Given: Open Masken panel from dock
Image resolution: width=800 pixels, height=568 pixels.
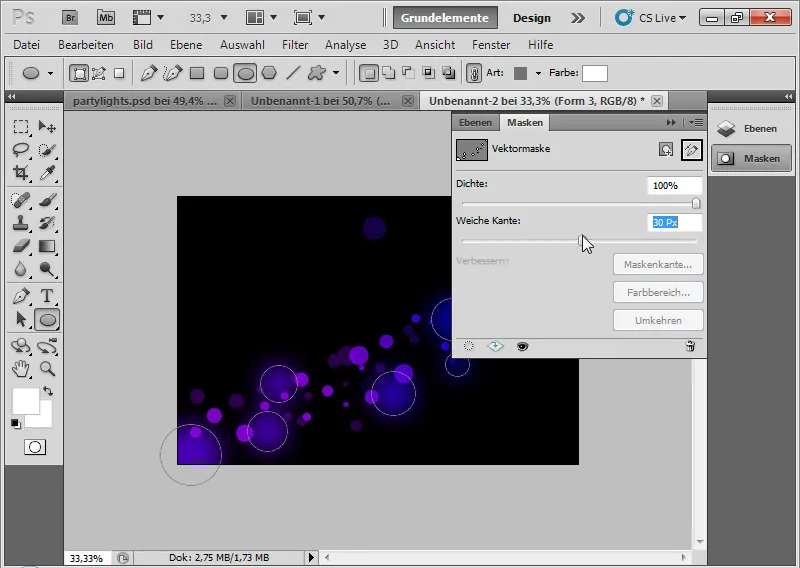Looking at the screenshot, I should (x=752, y=159).
